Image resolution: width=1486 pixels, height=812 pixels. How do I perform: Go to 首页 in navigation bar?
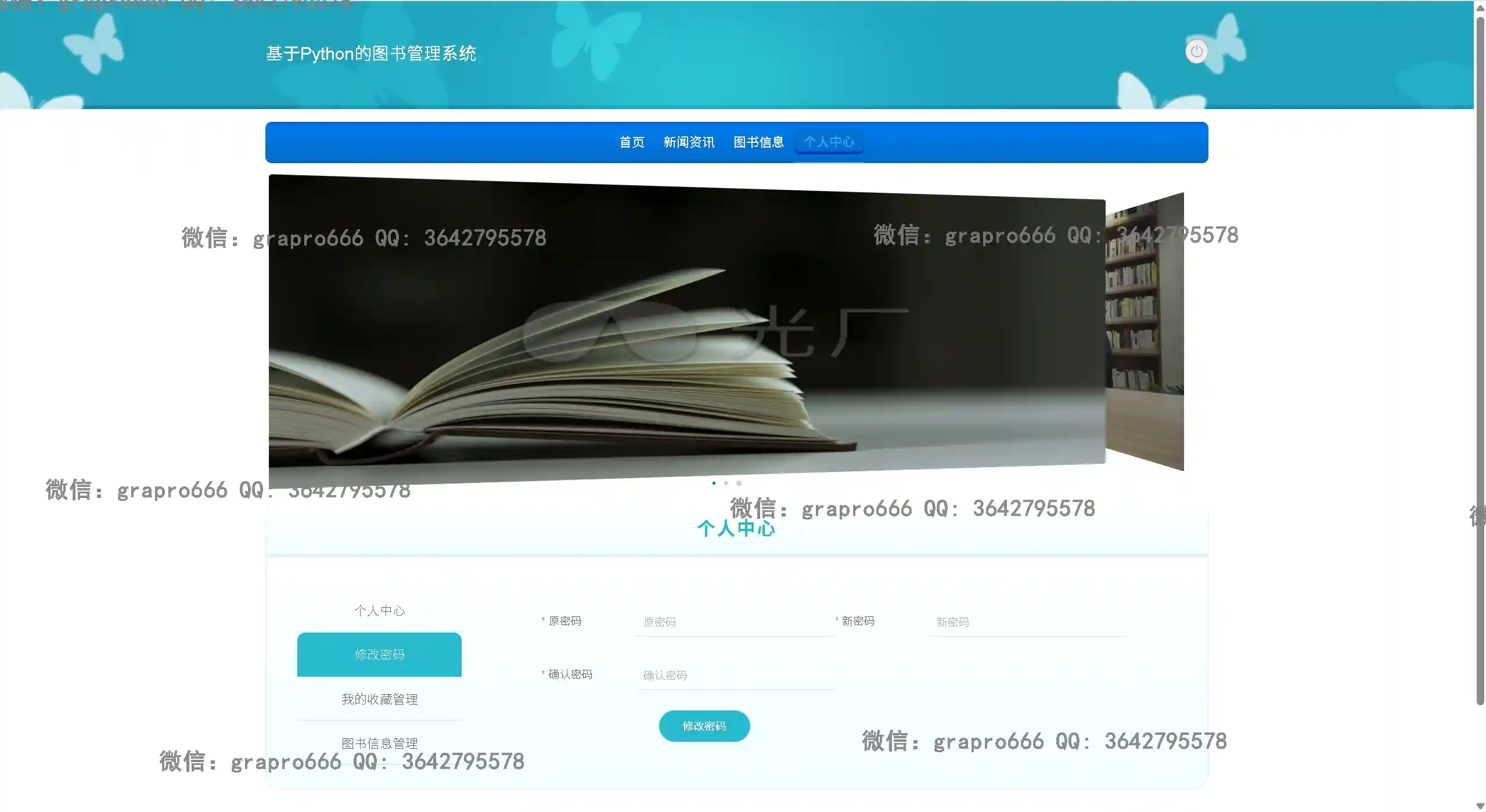[631, 142]
